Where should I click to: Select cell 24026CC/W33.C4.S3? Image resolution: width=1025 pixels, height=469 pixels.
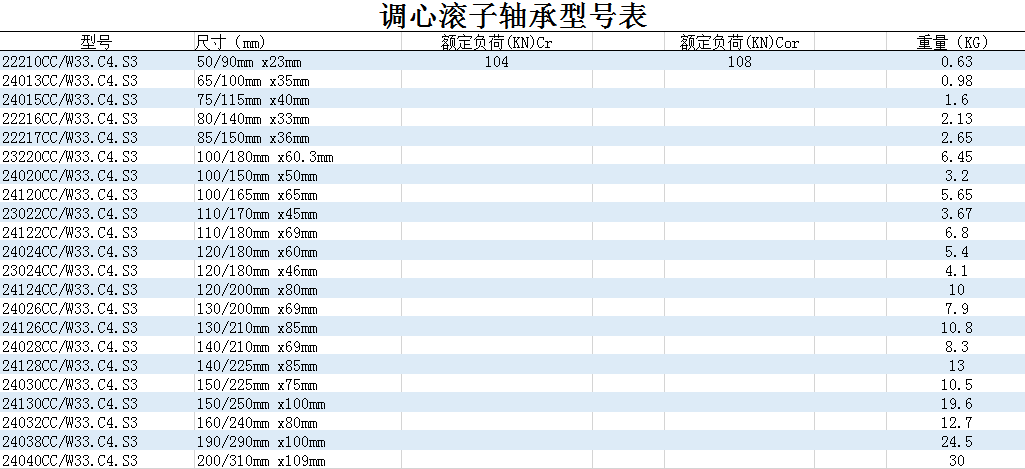(x=70, y=309)
